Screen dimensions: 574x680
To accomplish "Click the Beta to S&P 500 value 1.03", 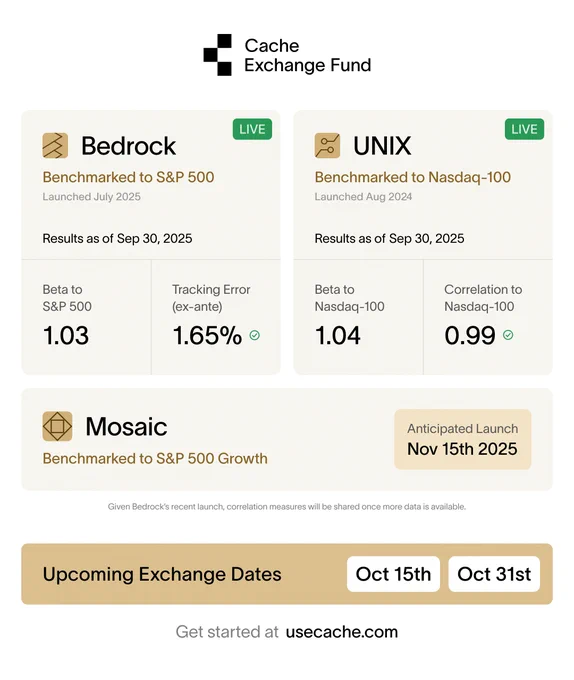I will [x=66, y=336].
